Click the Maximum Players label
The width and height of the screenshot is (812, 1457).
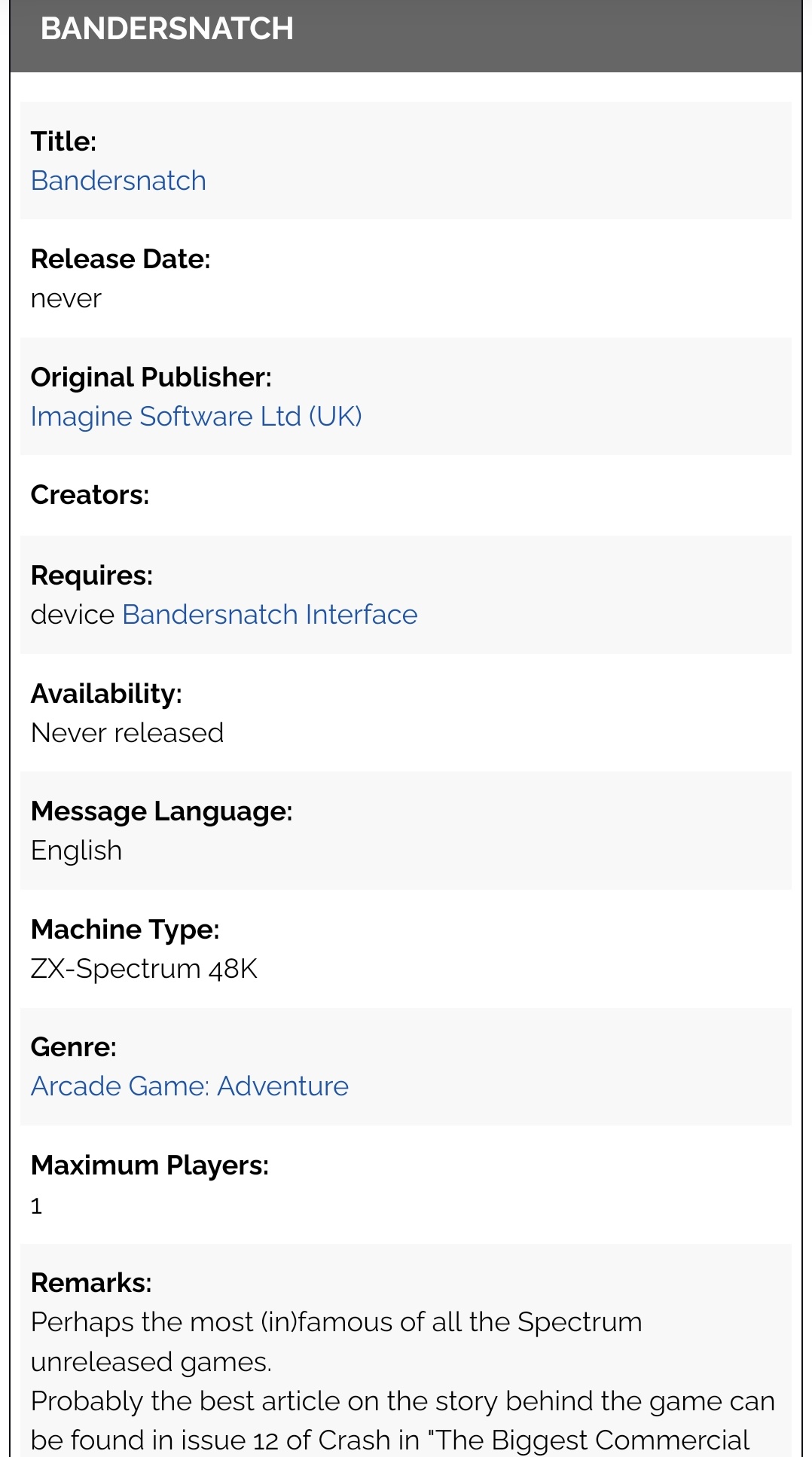(x=149, y=1165)
